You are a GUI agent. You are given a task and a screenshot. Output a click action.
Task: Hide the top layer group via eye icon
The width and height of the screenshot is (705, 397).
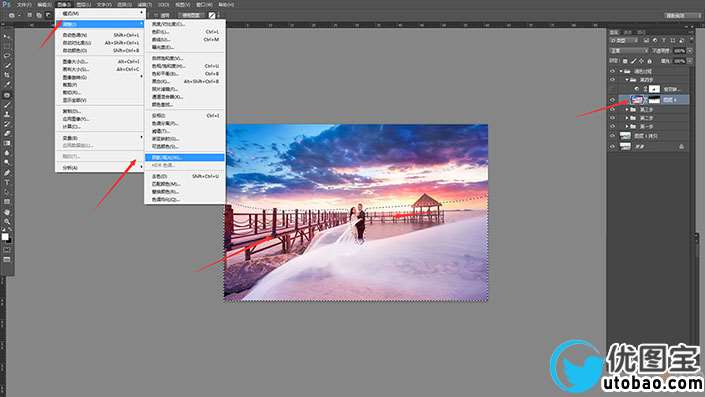pyautogui.click(x=612, y=71)
